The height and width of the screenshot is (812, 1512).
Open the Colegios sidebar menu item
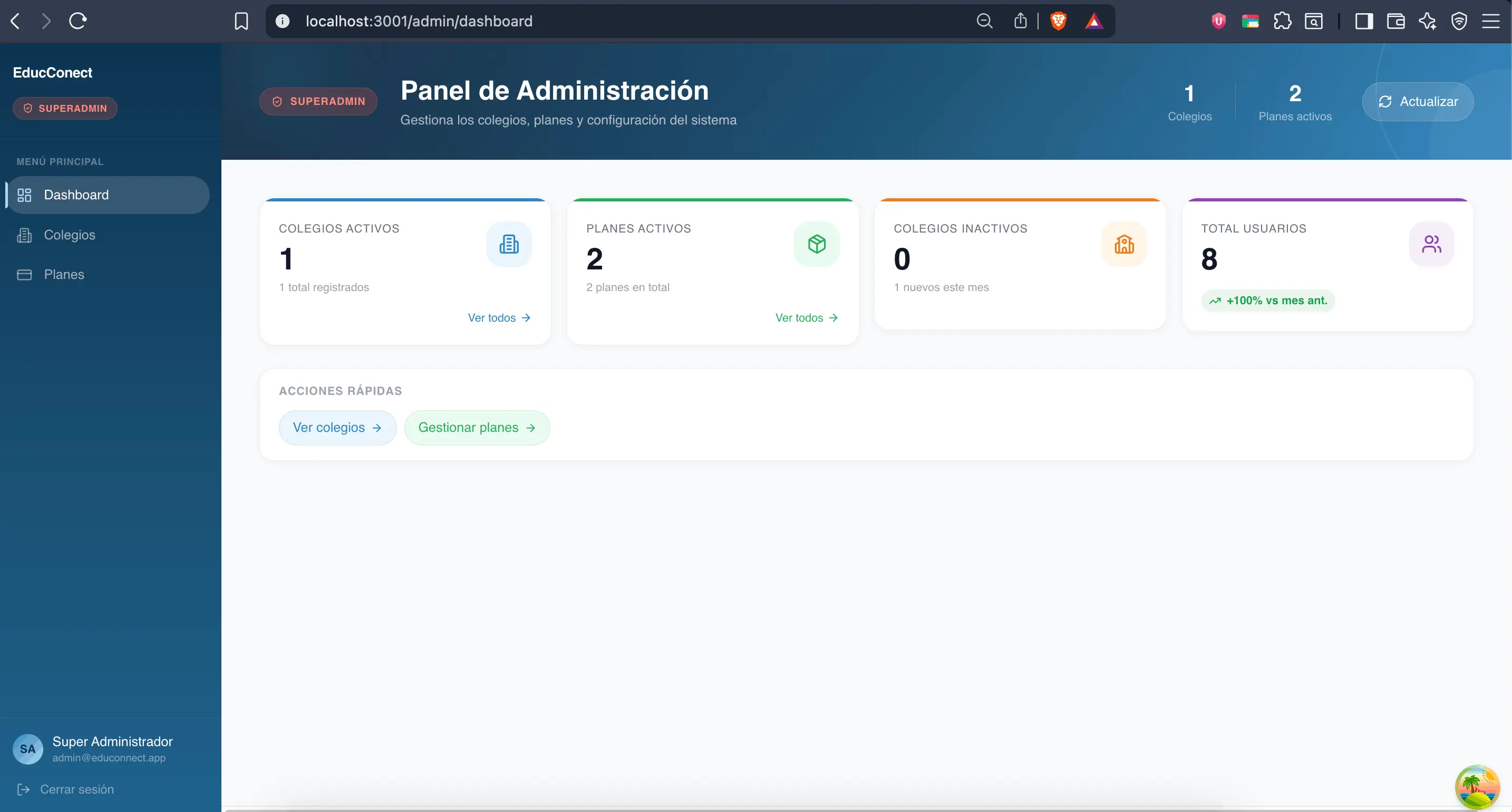tap(69, 235)
